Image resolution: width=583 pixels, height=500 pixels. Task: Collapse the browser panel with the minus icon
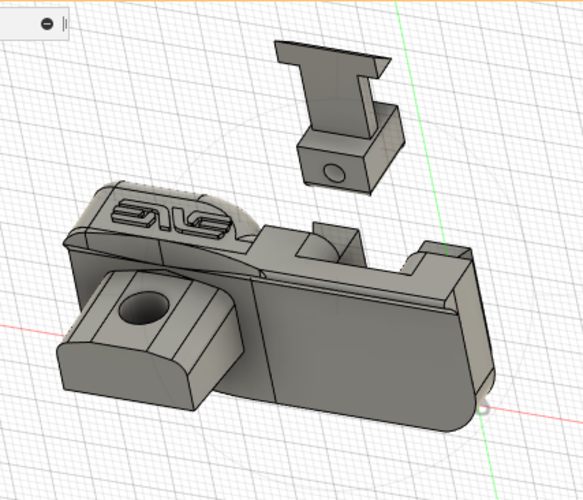point(47,24)
